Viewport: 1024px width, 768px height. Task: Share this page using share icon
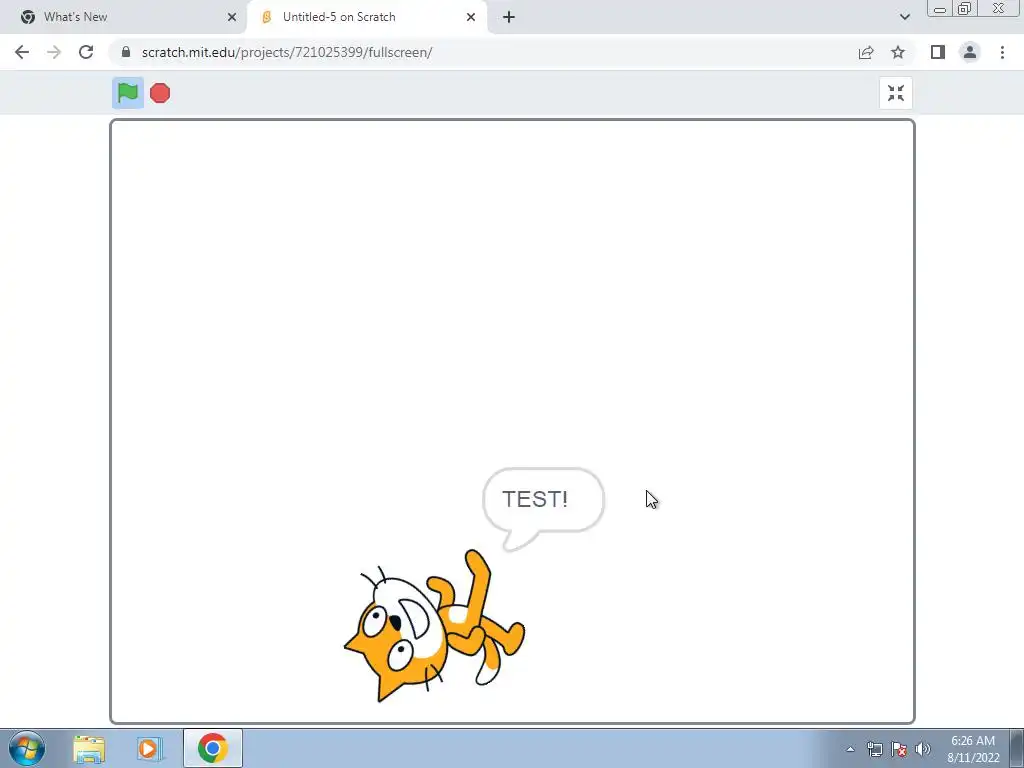point(866,52)
